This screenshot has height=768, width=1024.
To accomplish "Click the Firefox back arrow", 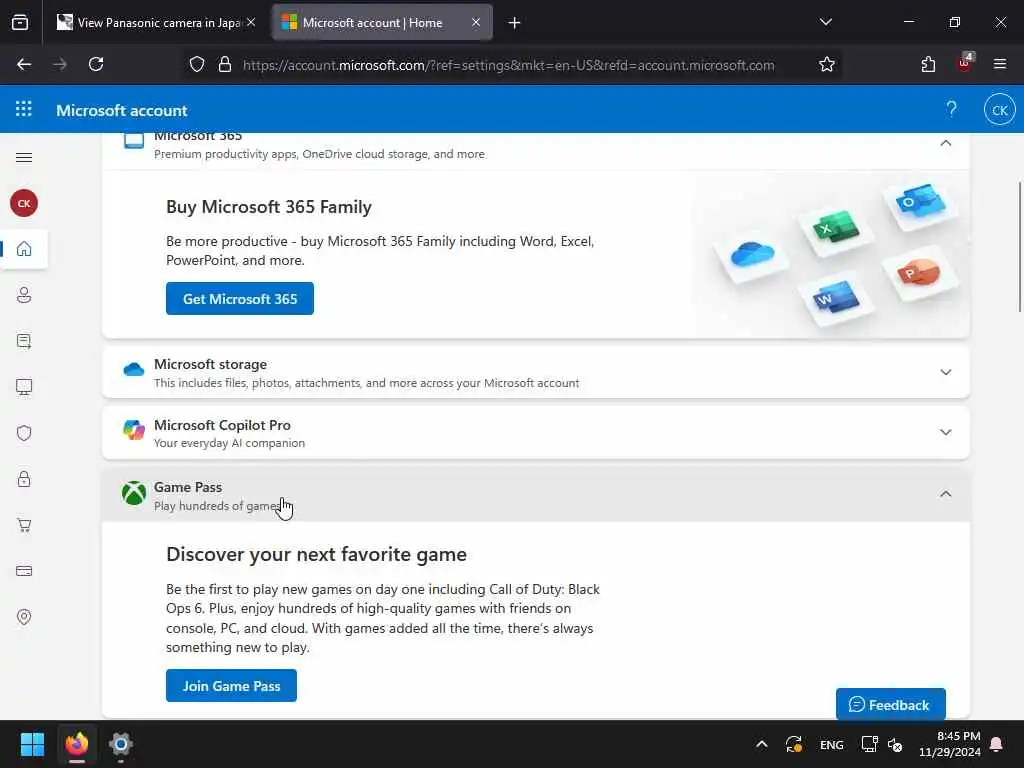I will (24, 64).
